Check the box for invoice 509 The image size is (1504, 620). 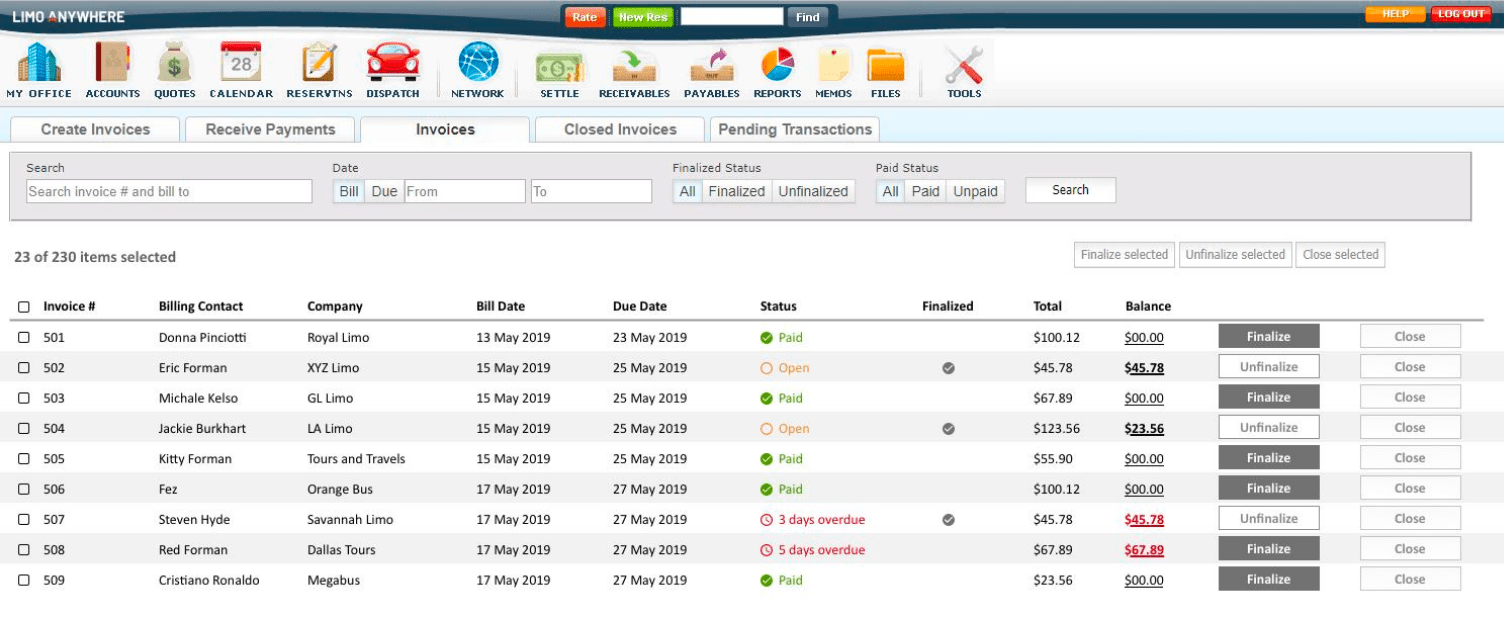[x=24, y=580]
